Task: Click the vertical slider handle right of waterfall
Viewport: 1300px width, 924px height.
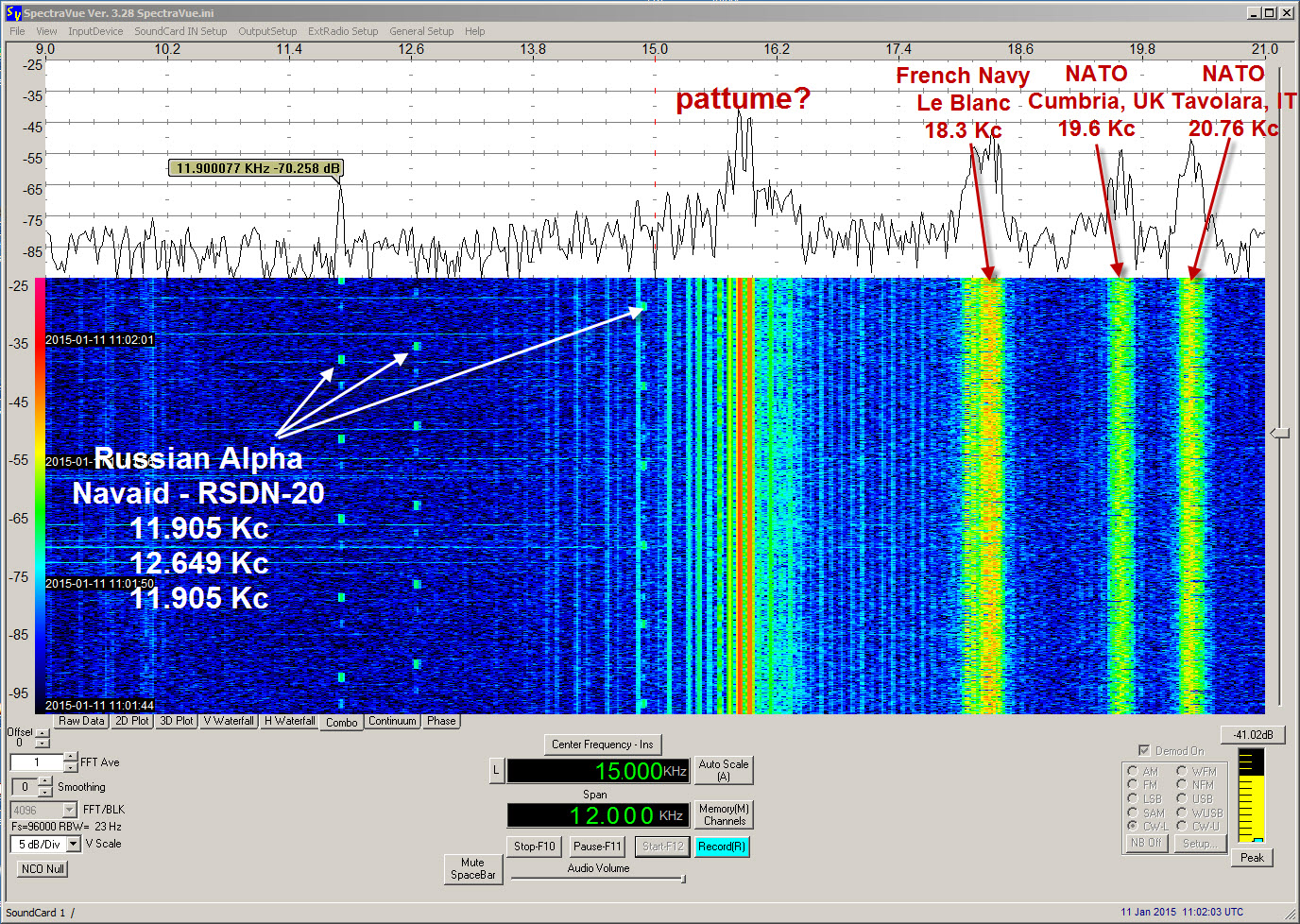Action: [1279, 433]
